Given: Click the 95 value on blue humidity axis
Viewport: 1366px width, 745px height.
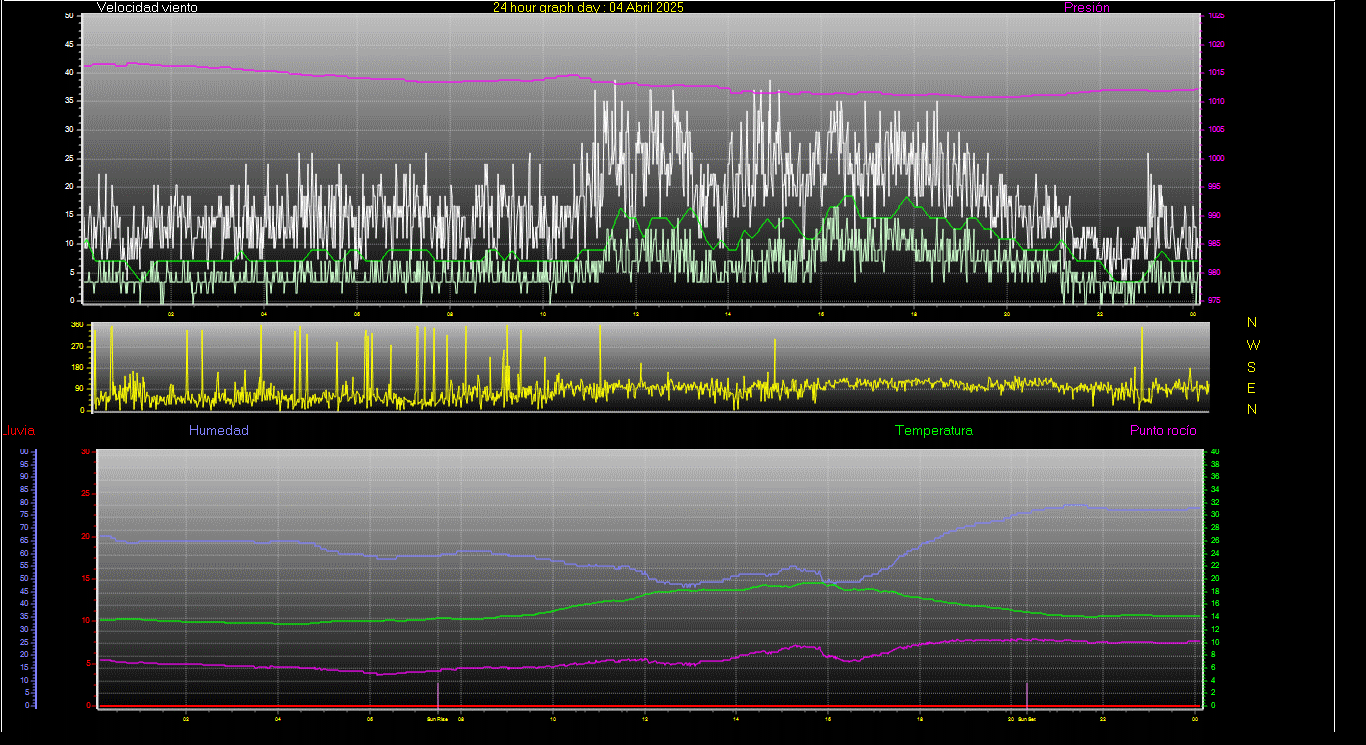Looking at the screenshot, I should (24, 464).
